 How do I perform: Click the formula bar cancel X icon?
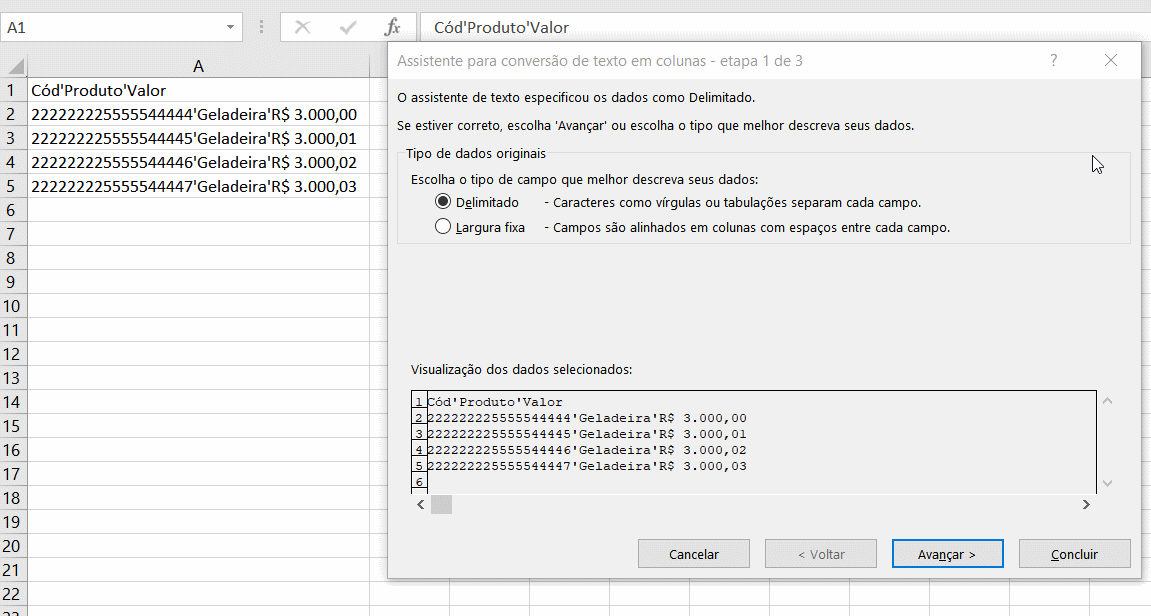302,27
